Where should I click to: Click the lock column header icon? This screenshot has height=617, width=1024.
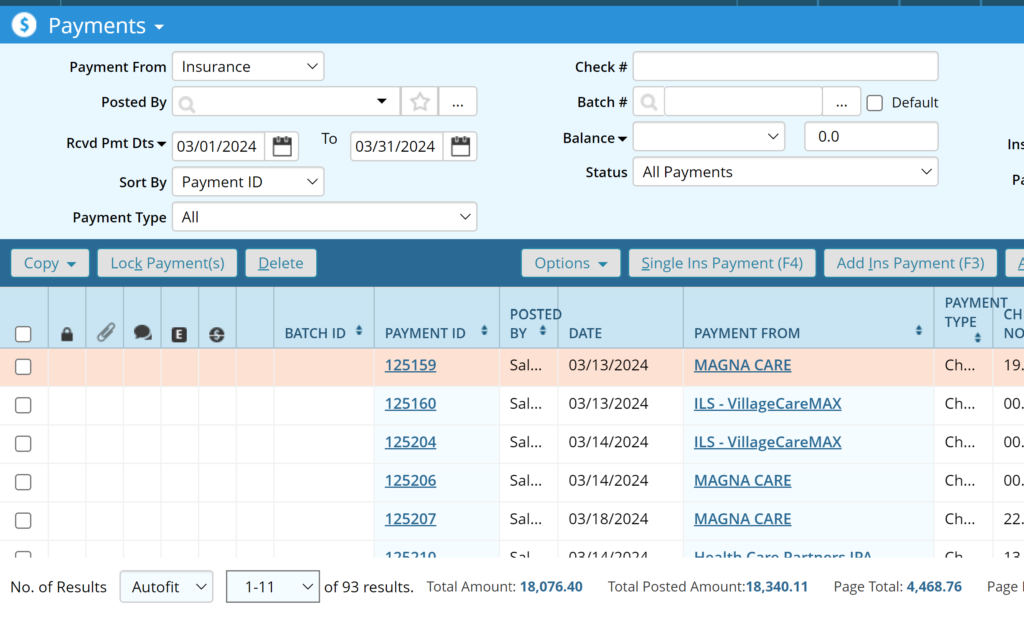67,334
